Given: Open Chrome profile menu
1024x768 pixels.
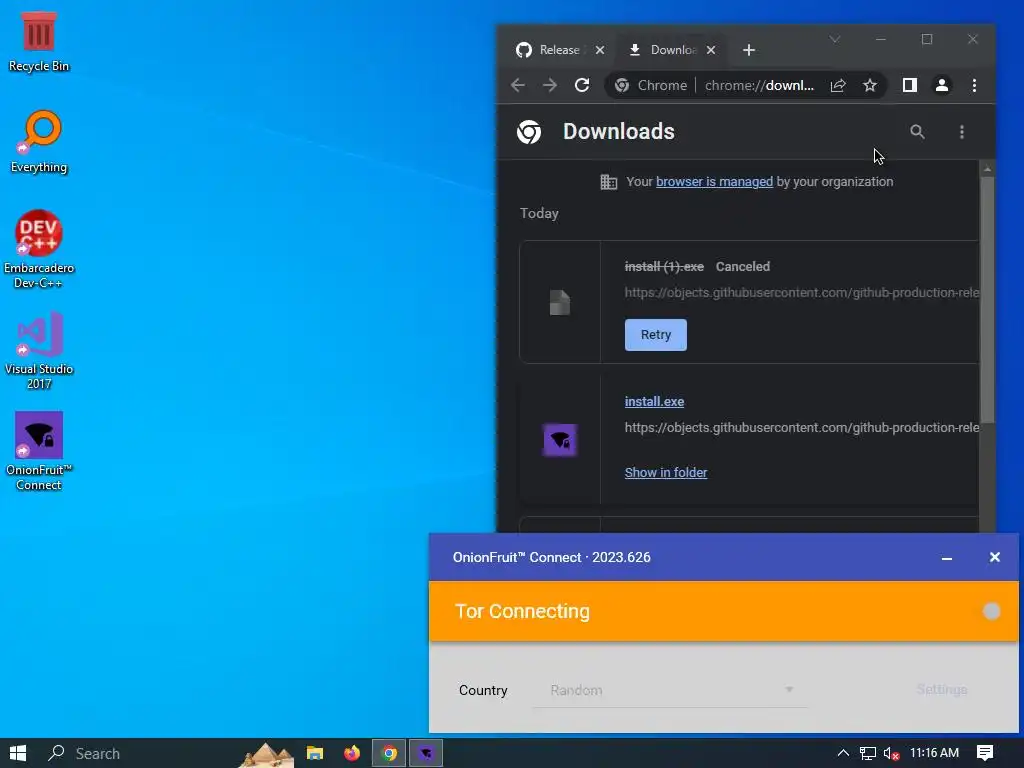Looking at the screenshot, I should click(942, 86).
